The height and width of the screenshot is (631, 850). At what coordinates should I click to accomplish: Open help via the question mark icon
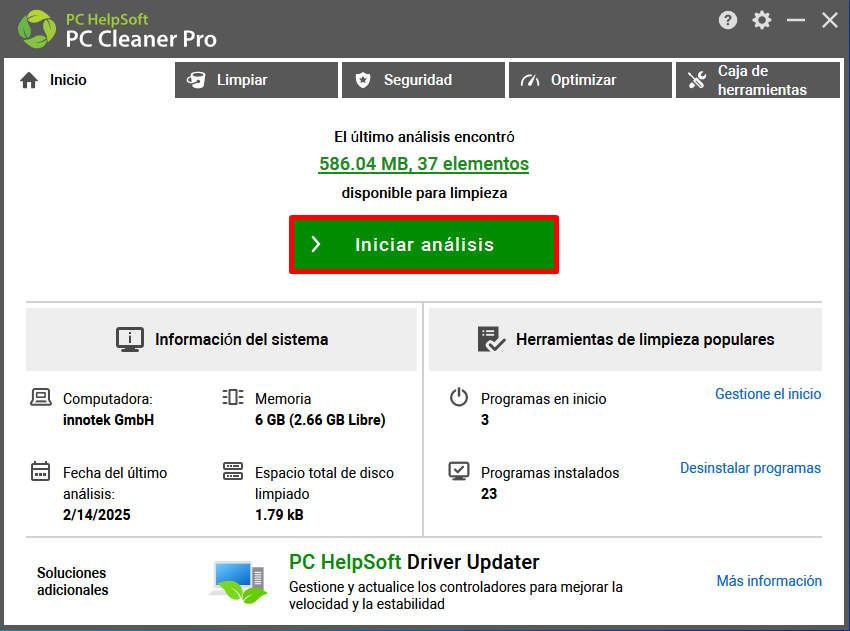coord(727,21)
